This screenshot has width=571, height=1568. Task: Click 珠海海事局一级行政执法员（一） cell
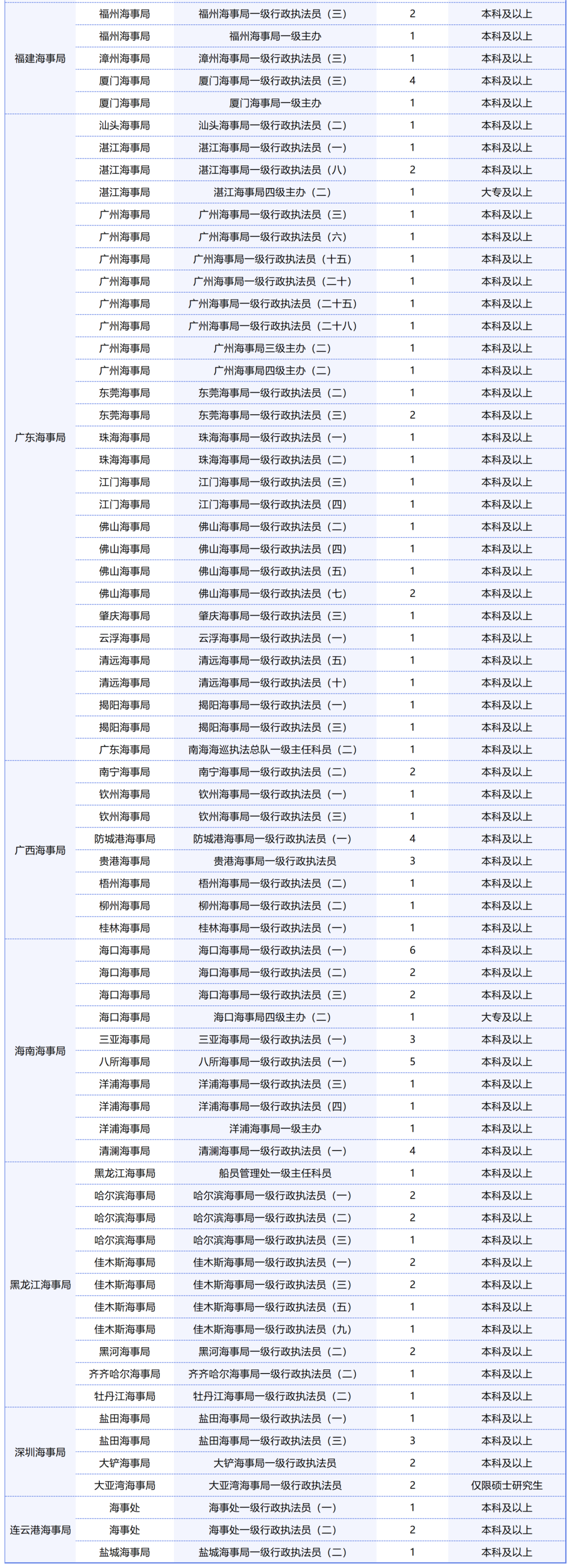(x=275, y=437)
